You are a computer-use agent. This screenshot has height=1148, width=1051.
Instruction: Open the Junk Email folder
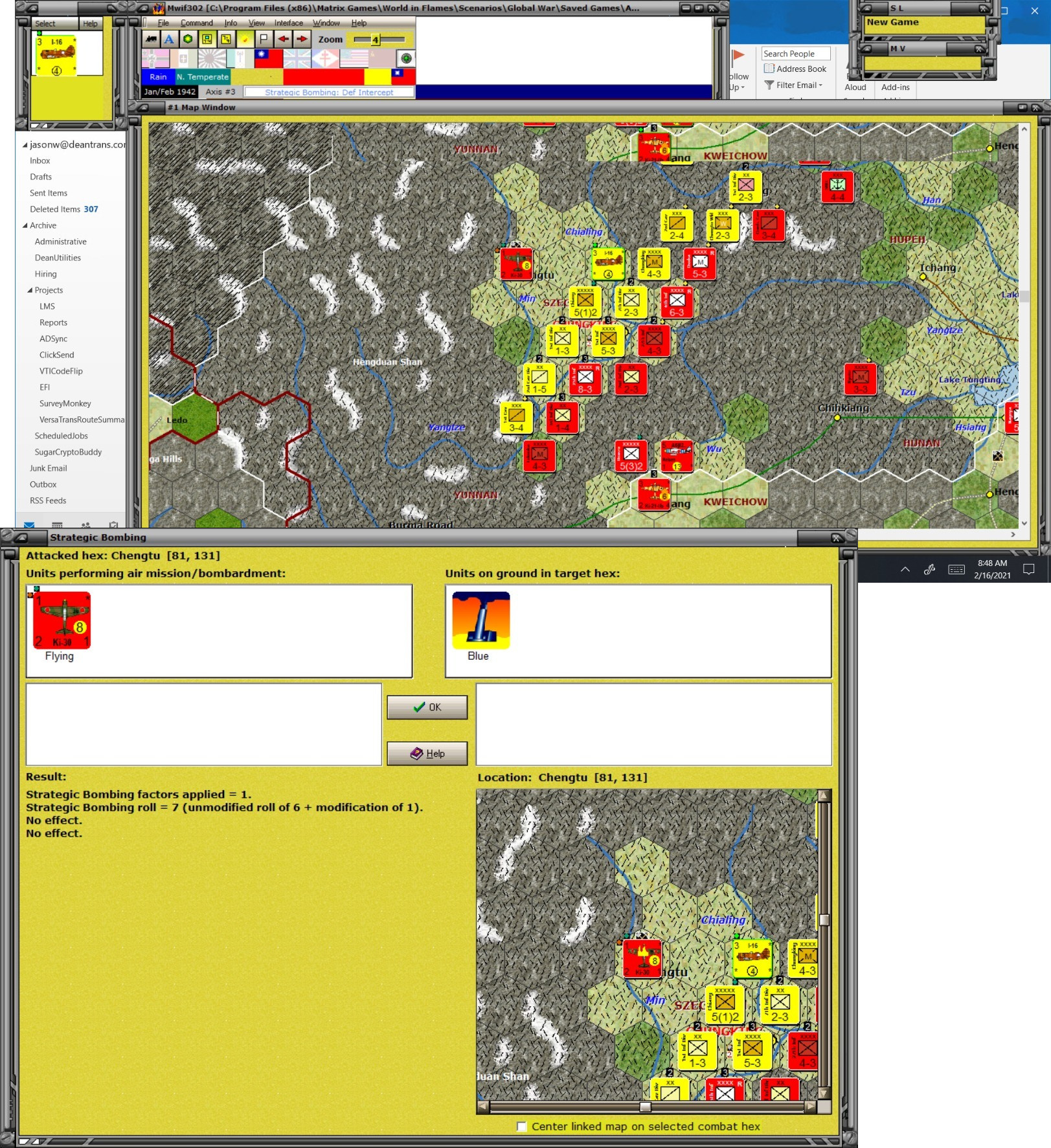tap(49, 468)
